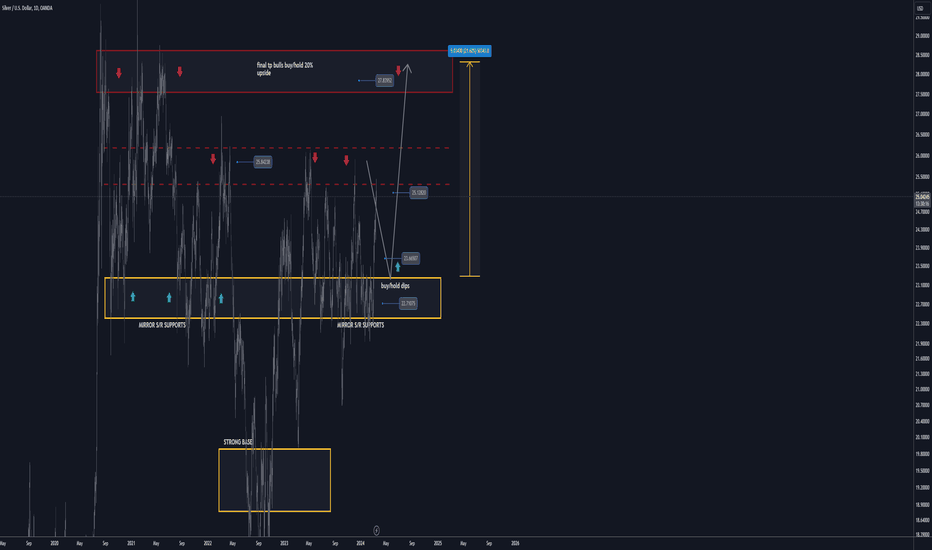Click the 22.71075 price callout label
Screen dimensions: 932x550
[x=408, y=303]
